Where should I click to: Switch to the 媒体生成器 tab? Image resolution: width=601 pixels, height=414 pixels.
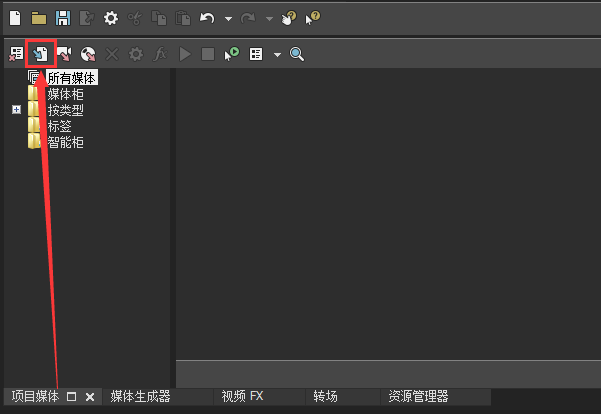(x=140, y=396)
